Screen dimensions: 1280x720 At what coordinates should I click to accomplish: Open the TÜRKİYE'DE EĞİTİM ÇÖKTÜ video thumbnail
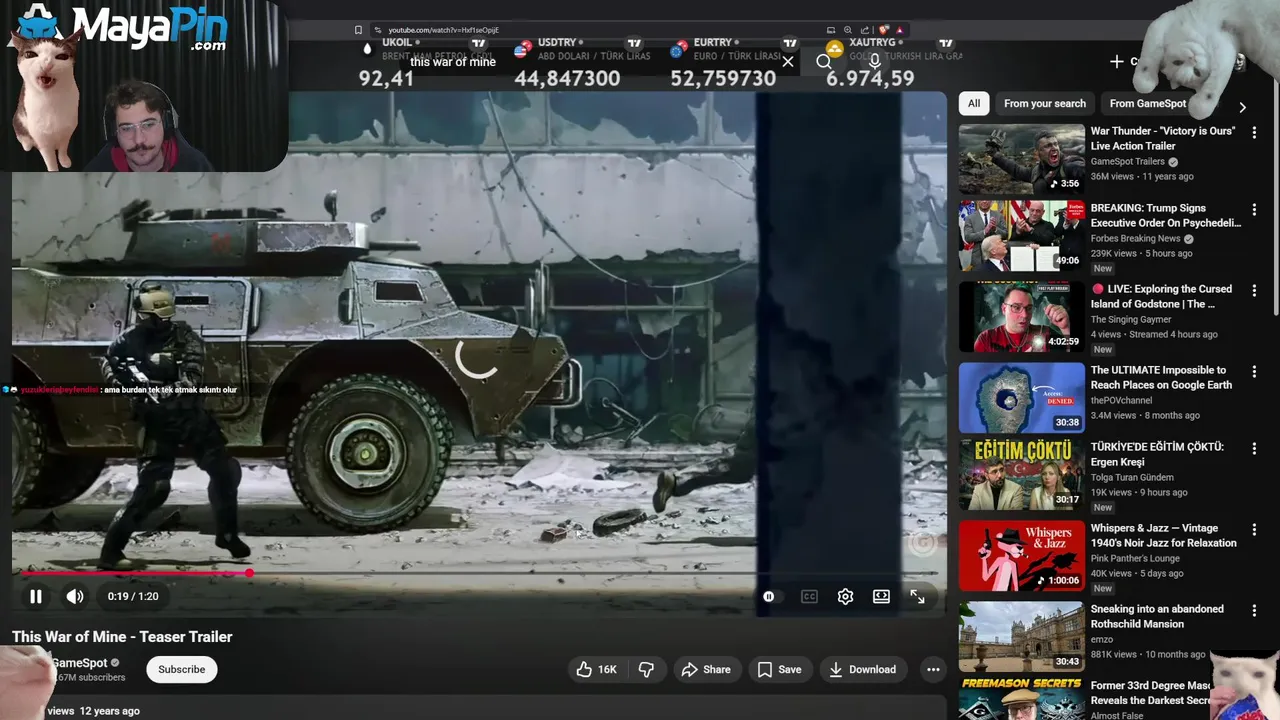[x=1021, y=474]
